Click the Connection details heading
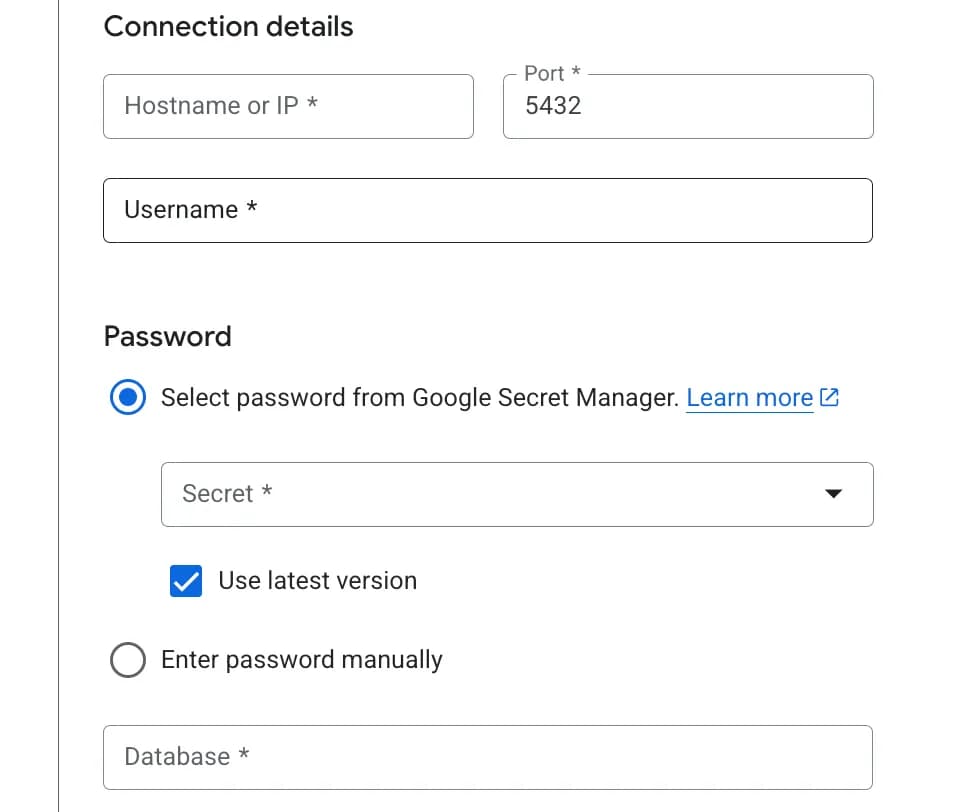960x812 pixels. pyautogui.click(x=228, y=26)
